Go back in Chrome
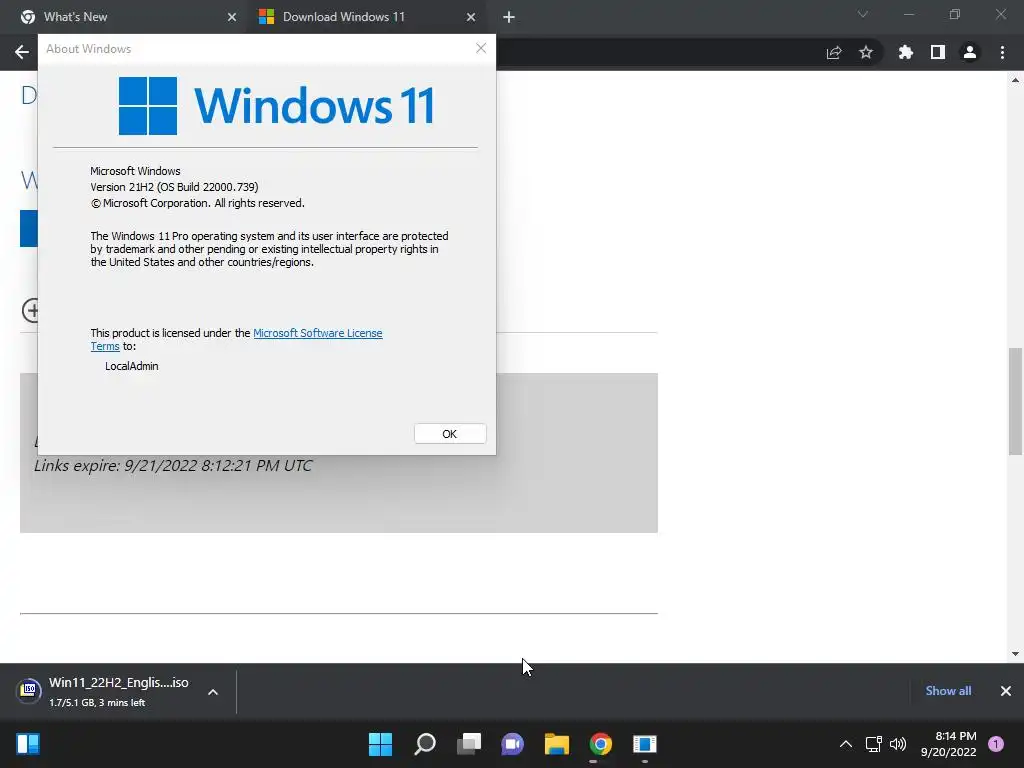This screenshot has height=768, width=1024. (x=22, y=52)
